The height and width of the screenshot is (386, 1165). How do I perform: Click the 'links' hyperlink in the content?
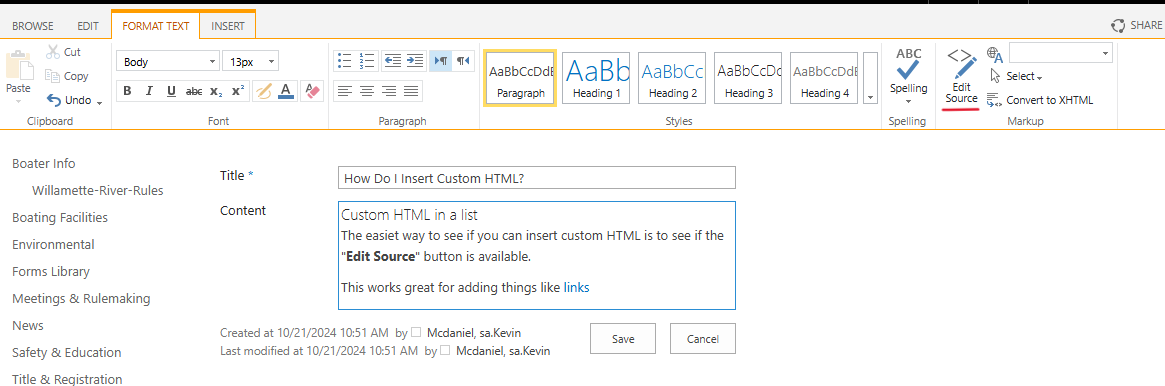tap(577, 287)
